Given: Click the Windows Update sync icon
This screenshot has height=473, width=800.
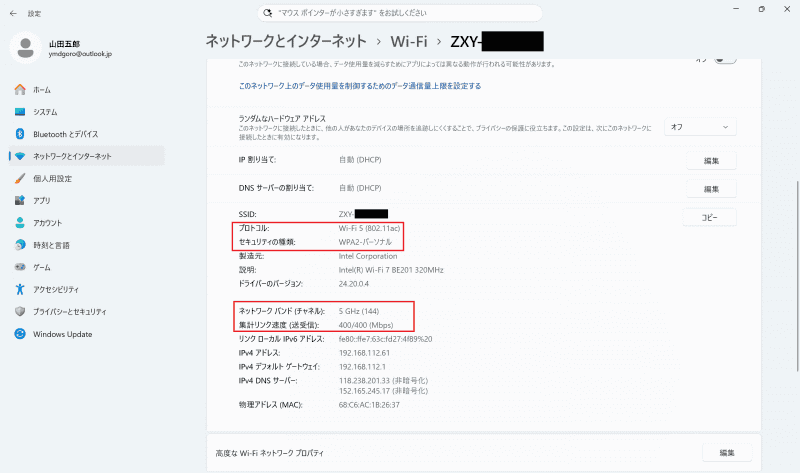Looking at the screenshot, I should click(20, 334).
